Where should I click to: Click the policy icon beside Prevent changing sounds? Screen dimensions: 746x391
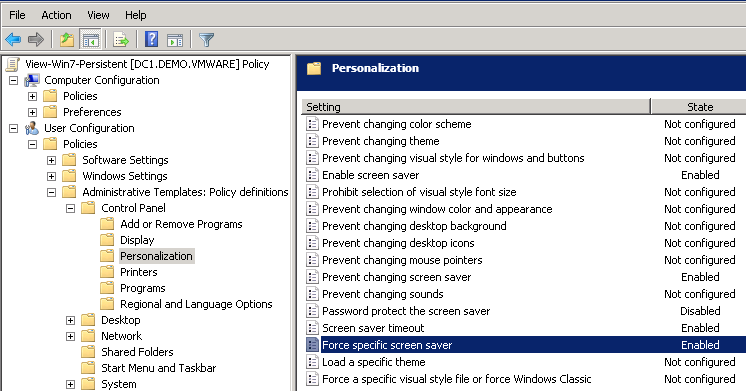(x=312, y=294)
